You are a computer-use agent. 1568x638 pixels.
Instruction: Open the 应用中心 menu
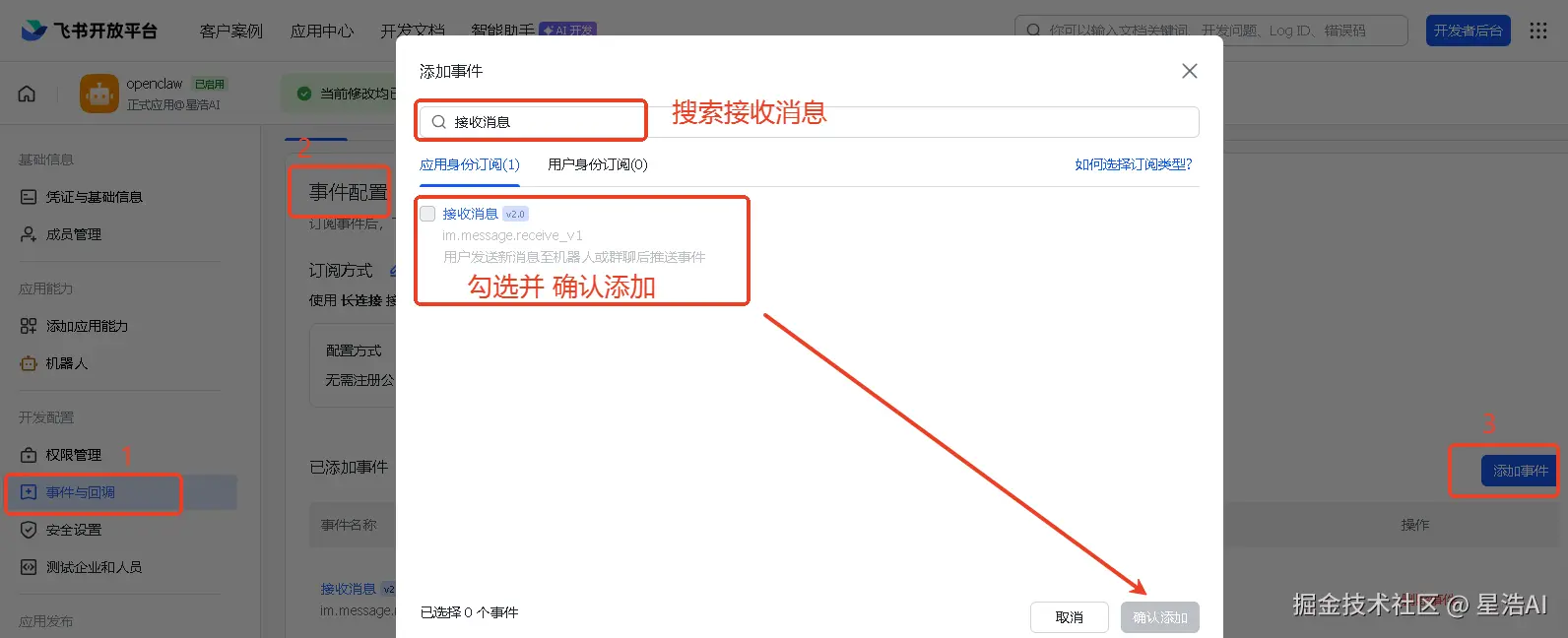[x=322, y=31]
